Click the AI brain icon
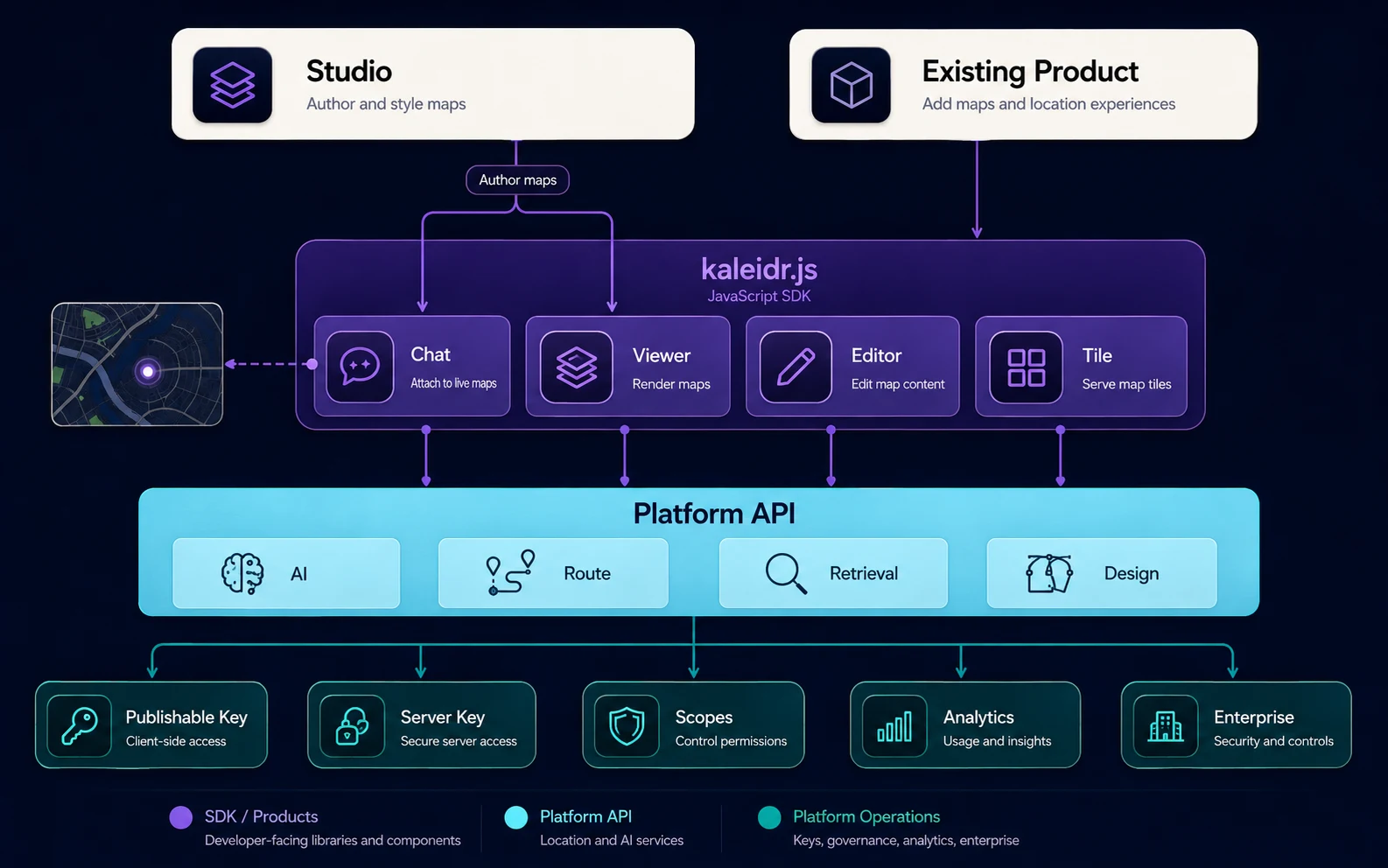This screenshot has height=868, width=1388. pos(242,574)
